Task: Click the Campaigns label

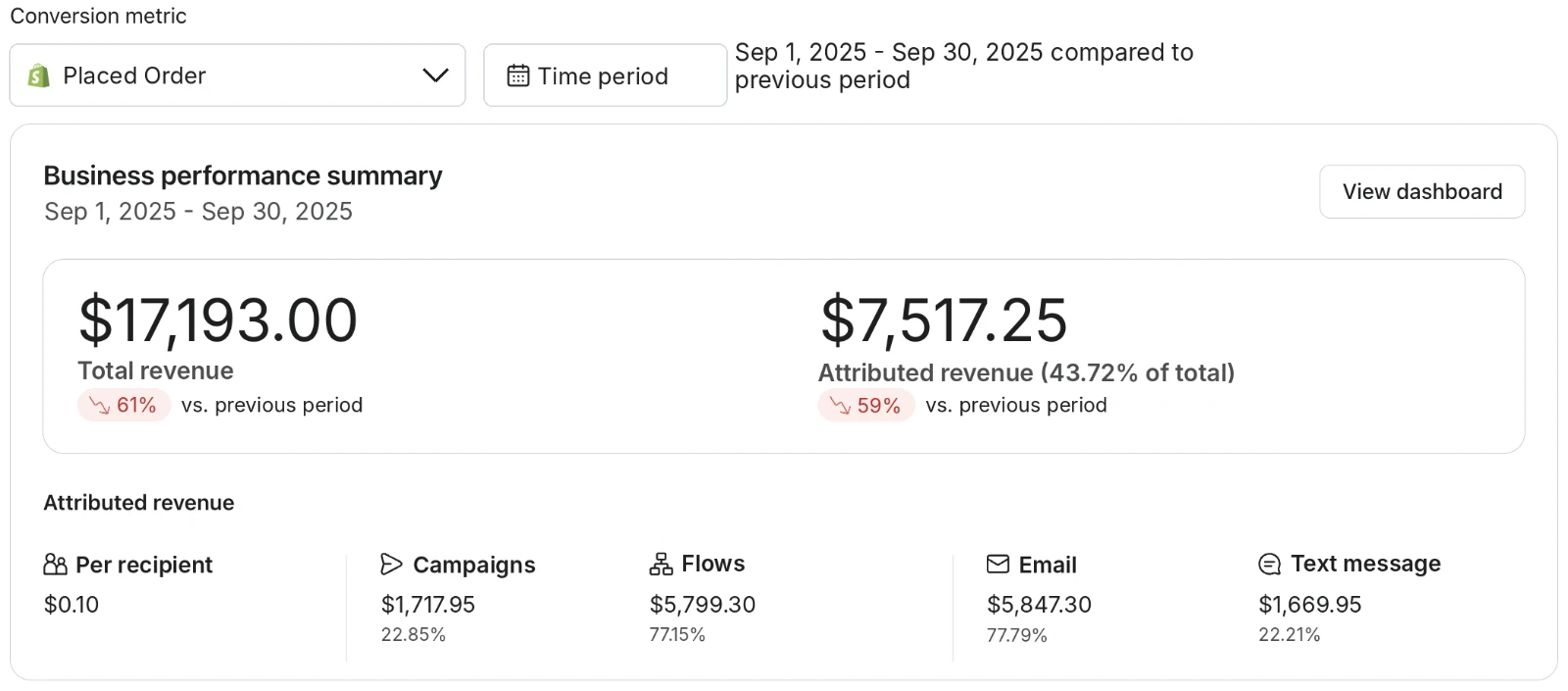Action: 474,565
